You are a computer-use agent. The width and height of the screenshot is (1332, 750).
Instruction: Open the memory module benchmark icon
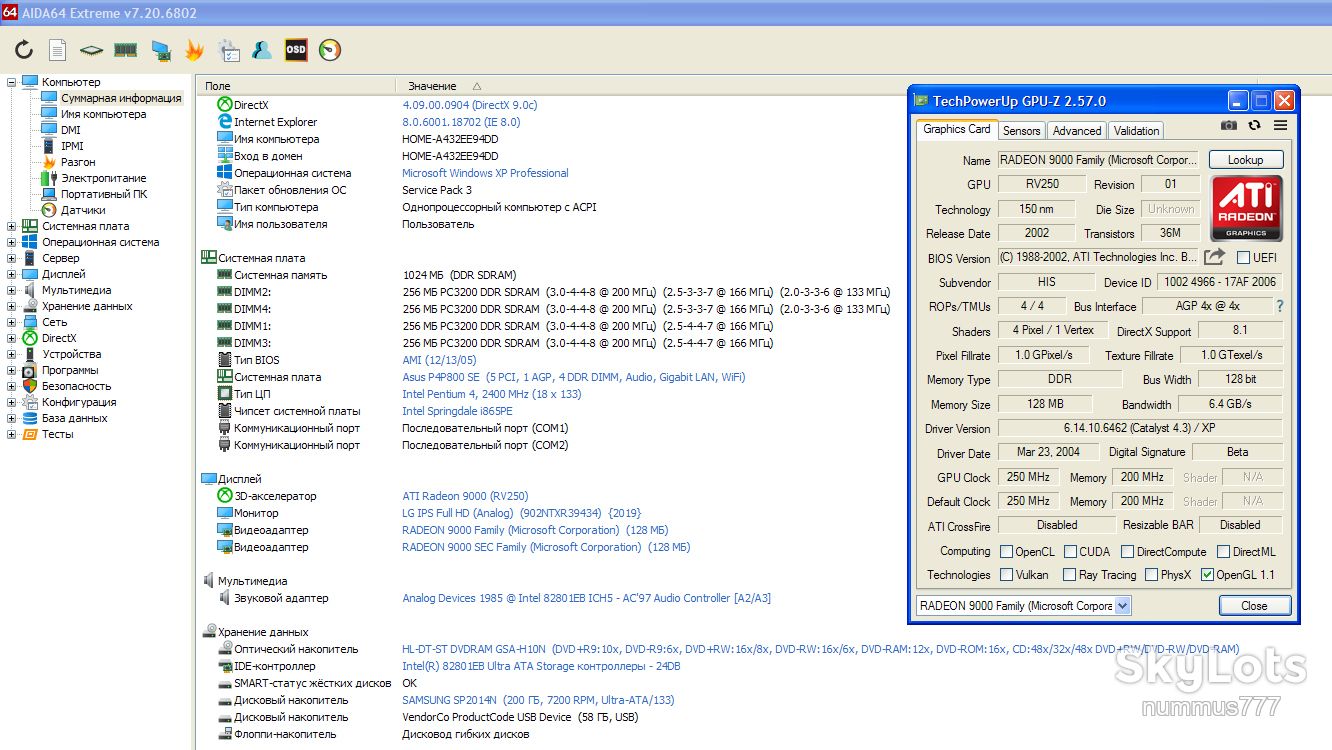(125, 50)
